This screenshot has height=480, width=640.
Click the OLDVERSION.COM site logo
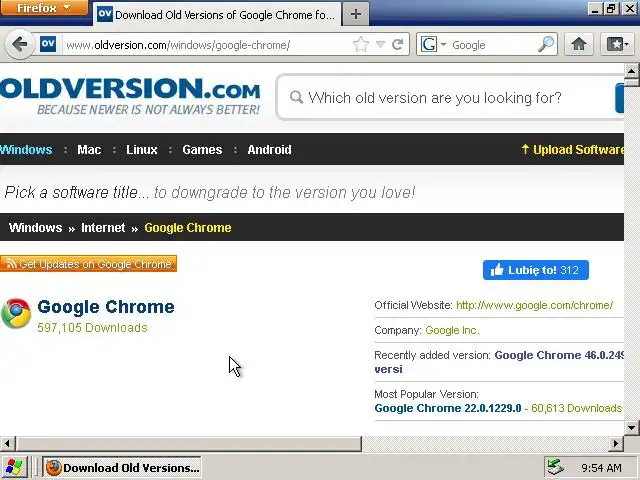click(130, 96)
